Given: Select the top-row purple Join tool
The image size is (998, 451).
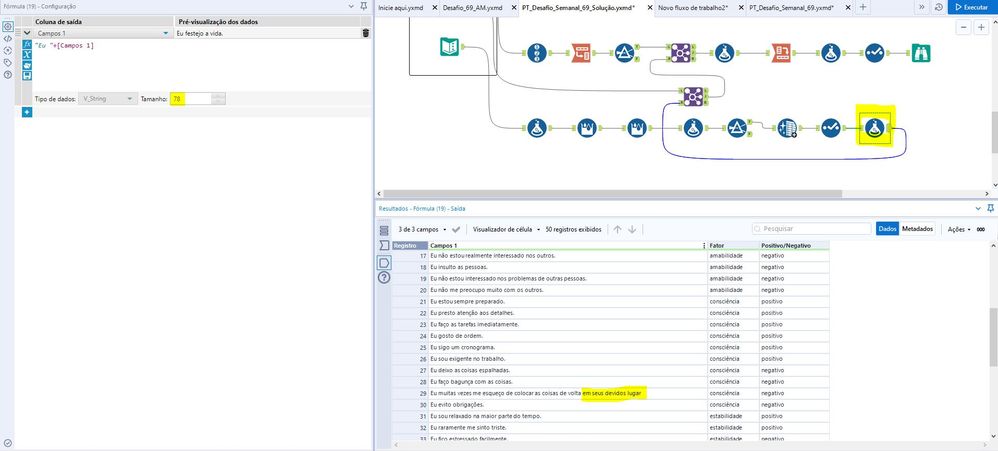Looking at the screenshot, I should [680, 53].
